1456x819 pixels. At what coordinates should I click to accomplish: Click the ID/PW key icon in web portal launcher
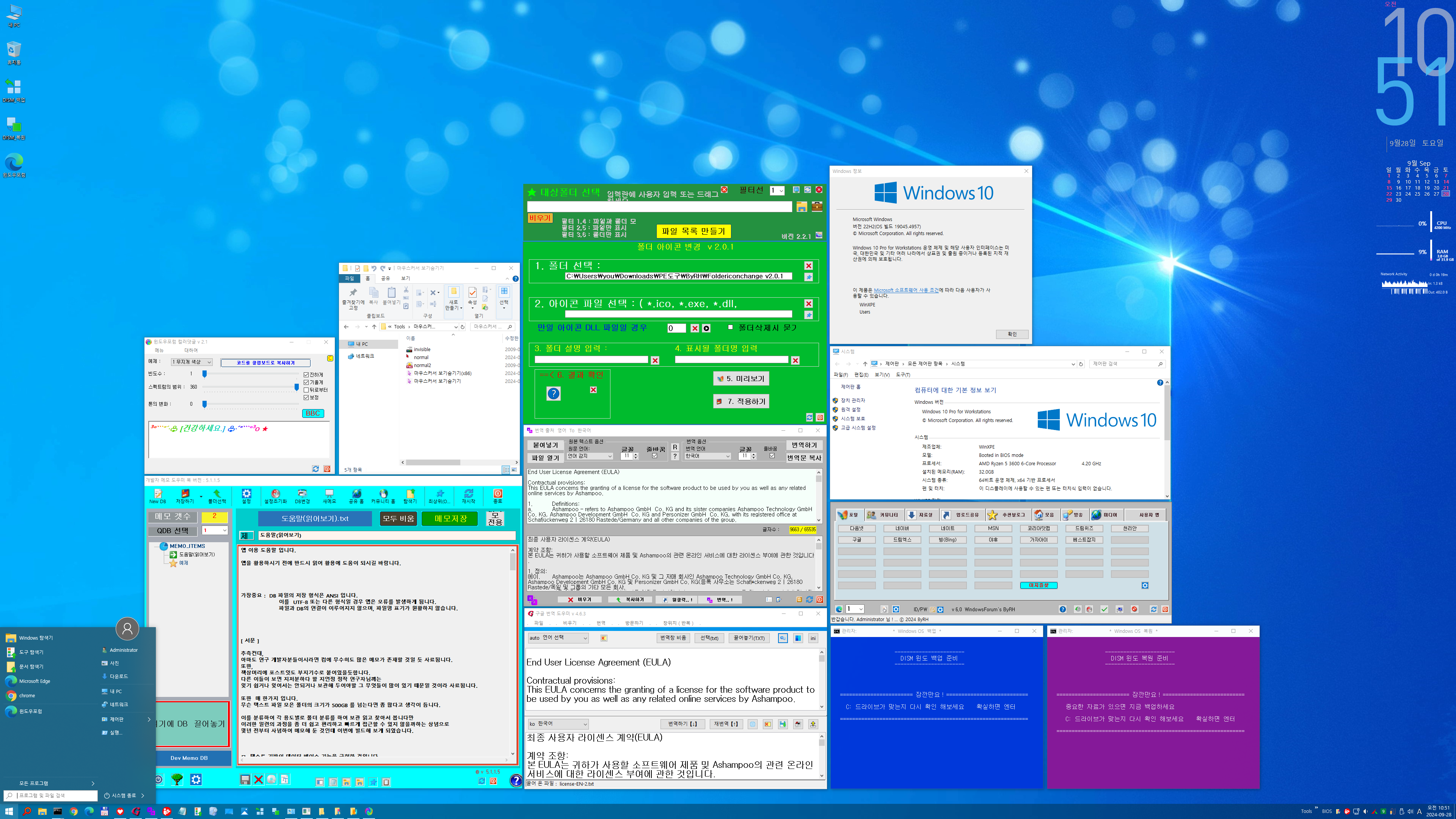pyautogui.click(x=932, y=609)
